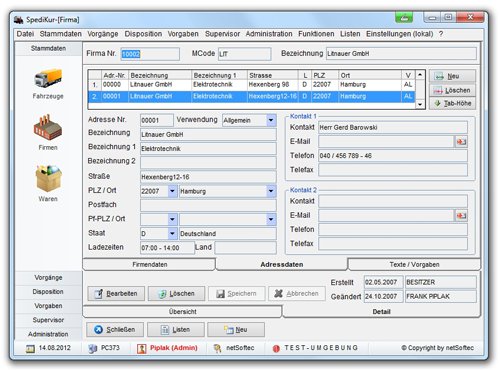
Task: Open the Firmen factory icon
Action: click(x=48, y=128)
